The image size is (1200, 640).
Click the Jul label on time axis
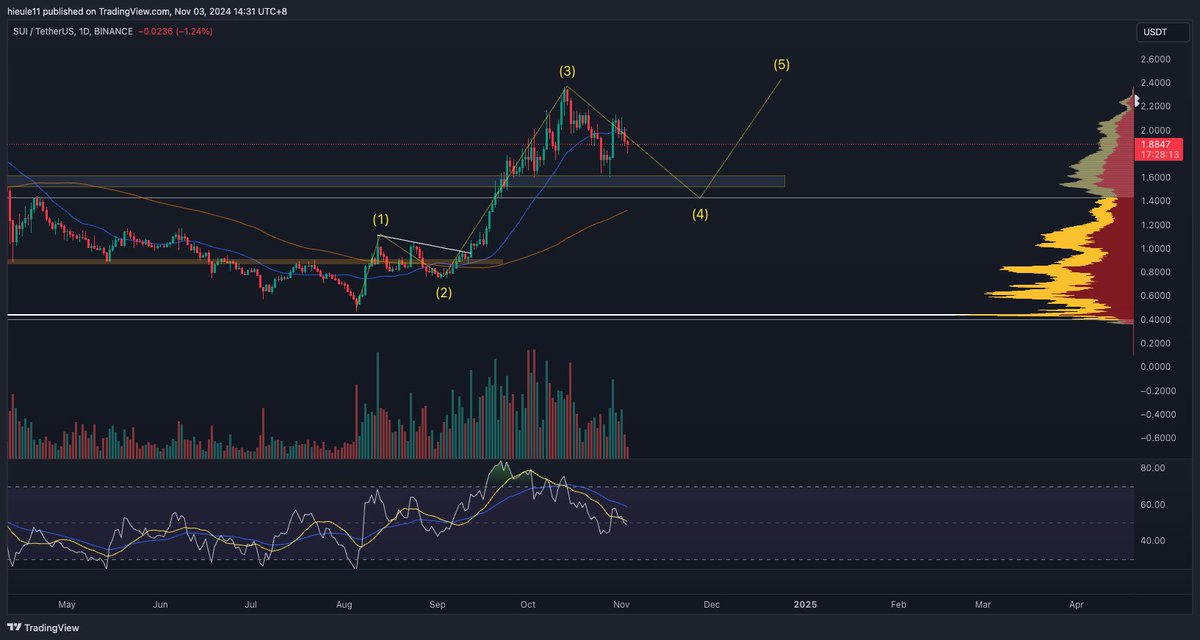(x=252, y=605)
